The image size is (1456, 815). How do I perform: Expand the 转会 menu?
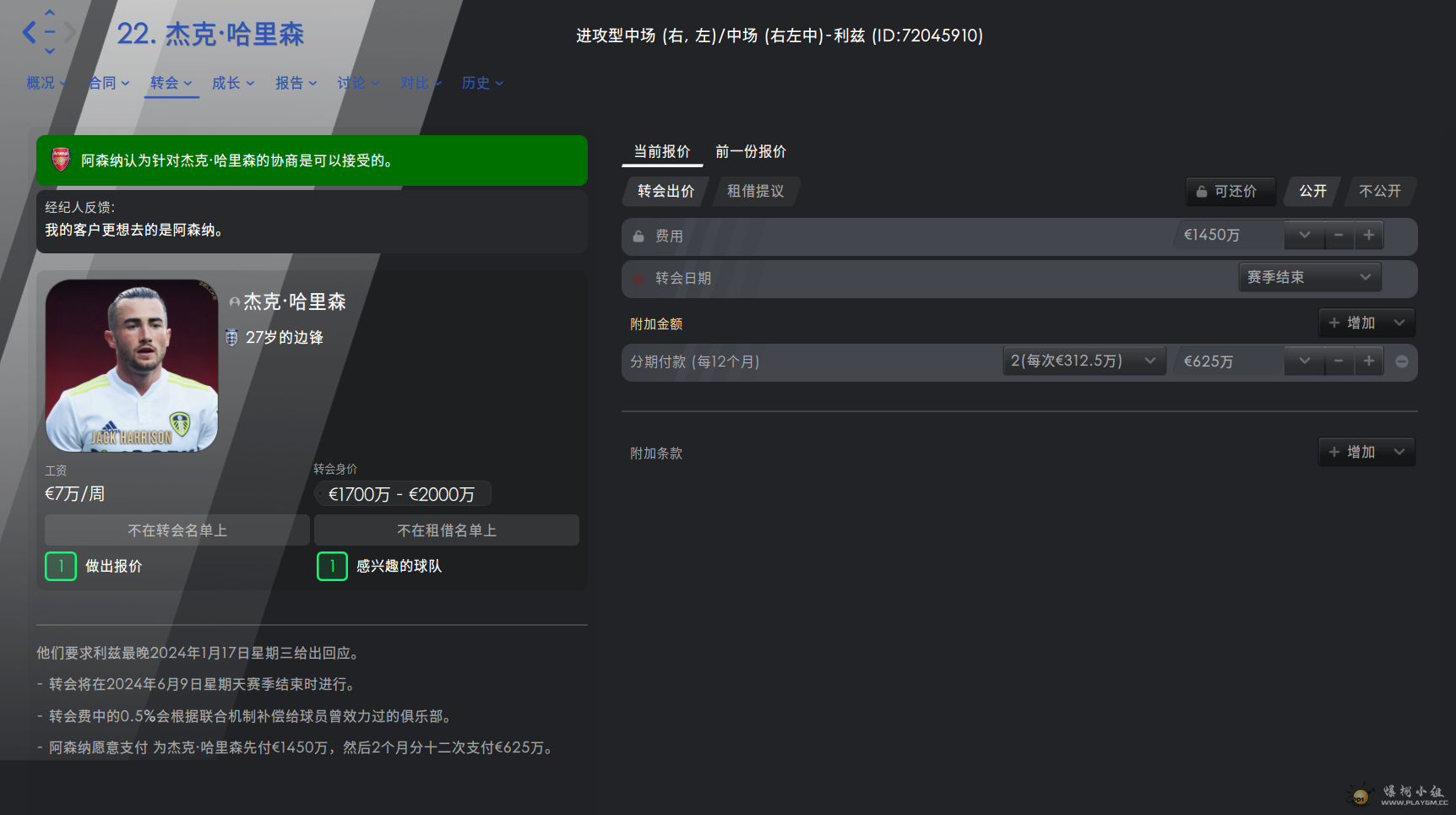[171, 83]
